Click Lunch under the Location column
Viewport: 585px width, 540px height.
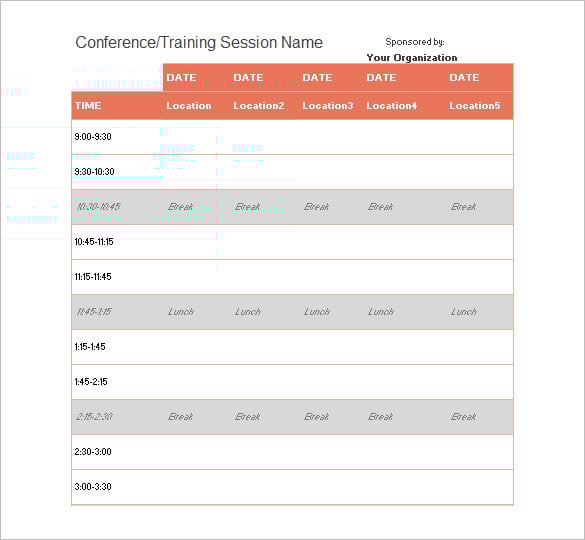point(181,312)
